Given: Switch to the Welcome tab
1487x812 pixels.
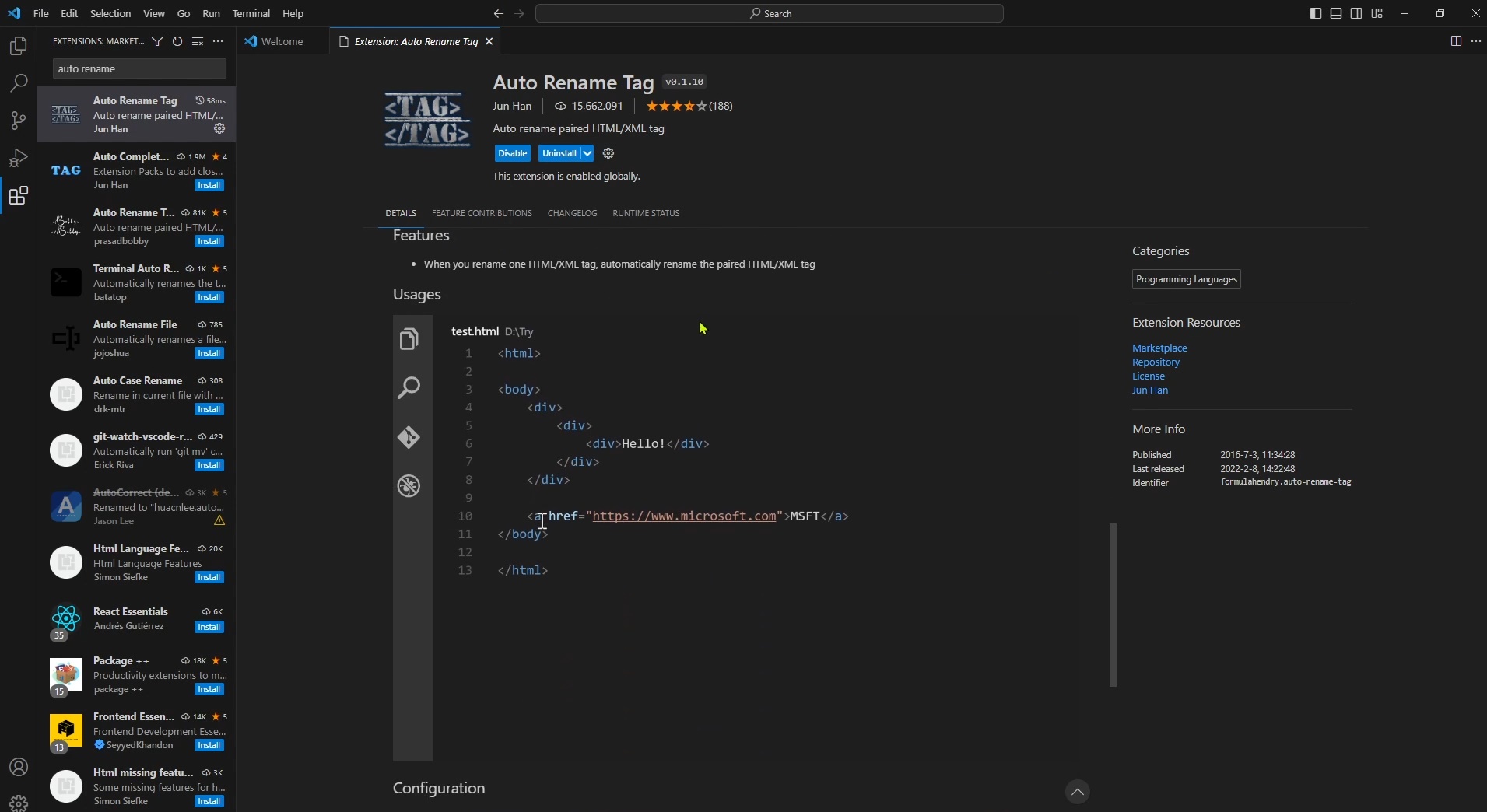Looking at the screenshot, I should (282, 41).
